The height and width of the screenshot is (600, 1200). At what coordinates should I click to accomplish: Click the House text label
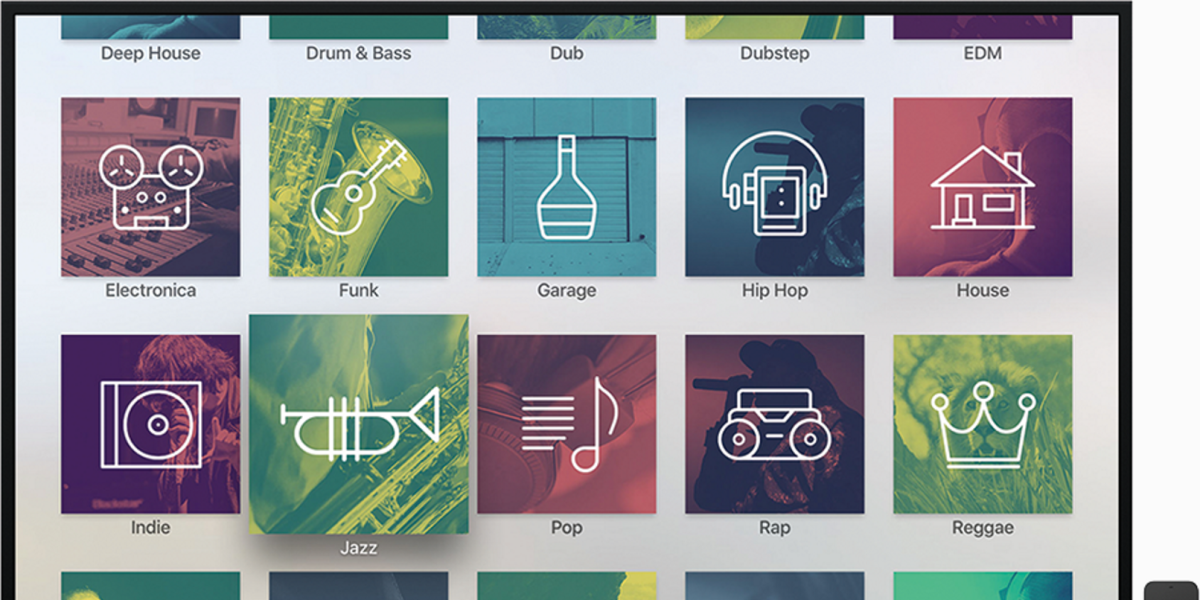(x=983, y=291)
